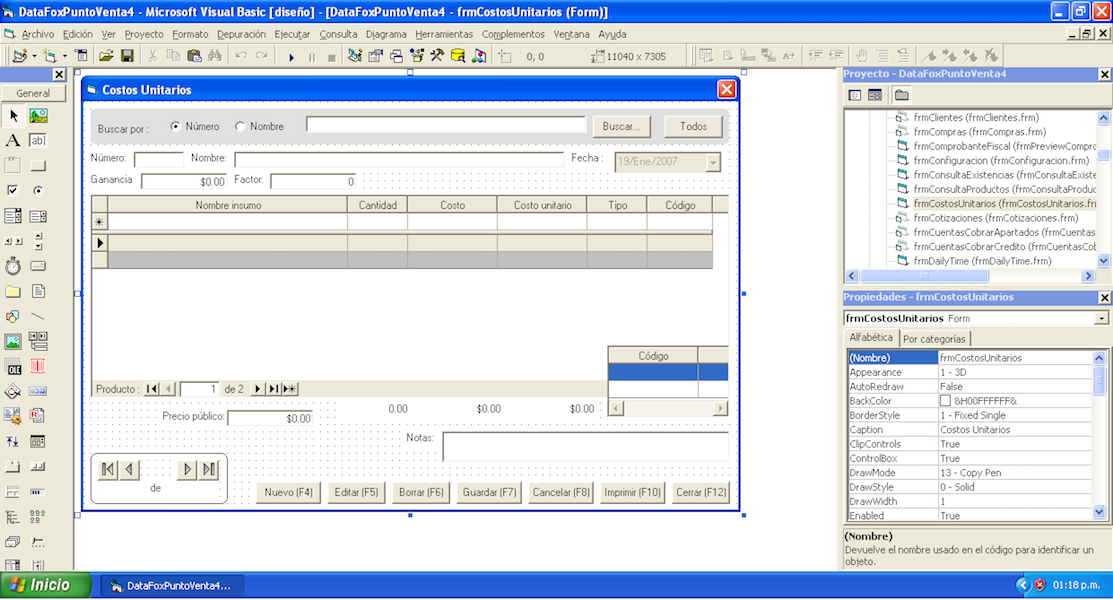Click the BackColor white color swatch
The width and height of the screenshot is (1113, 600).
coord(945,401)
